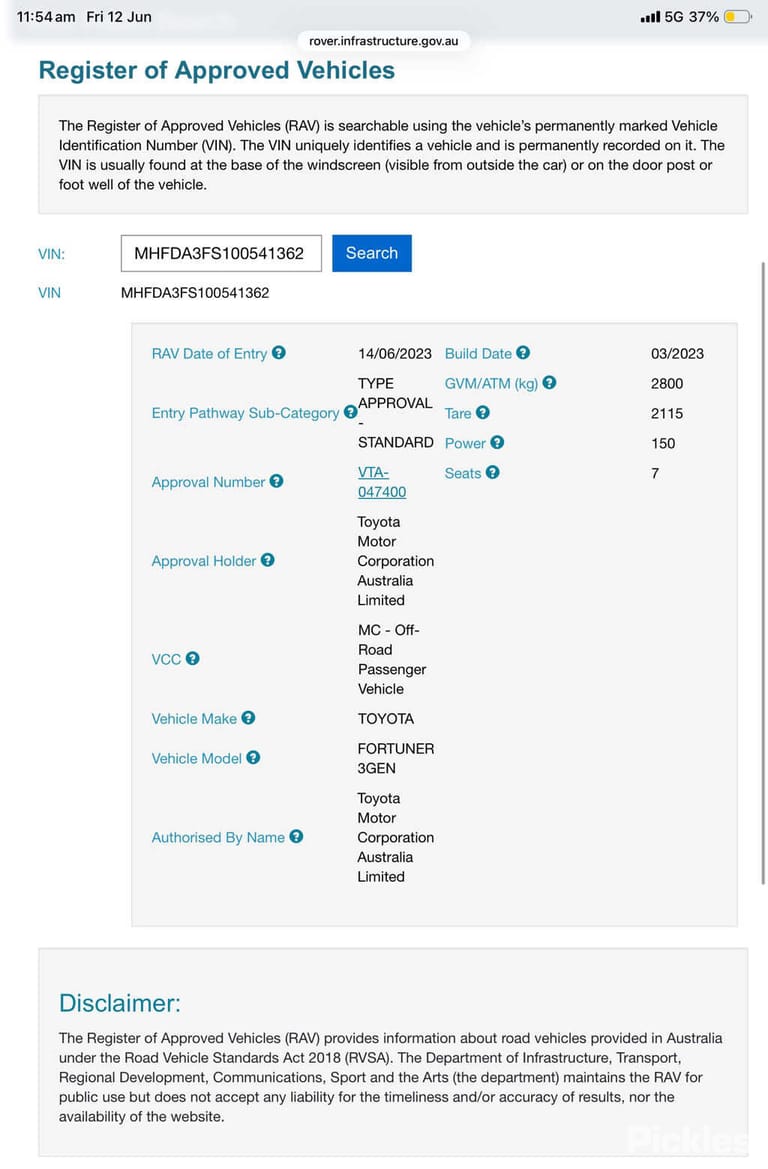The height and width of the screenshot is (1169, 768).
Task: Select the 150 power value
Action: point(663,443)
